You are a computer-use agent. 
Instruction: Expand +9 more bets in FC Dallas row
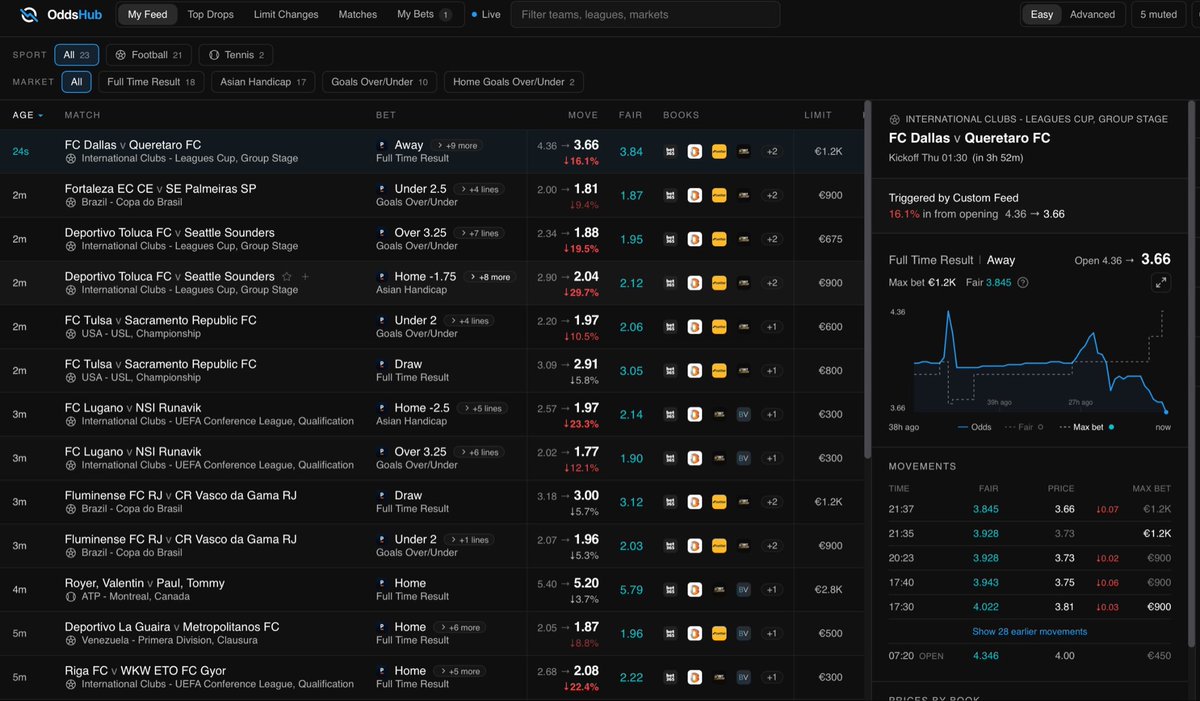coord(459,145)
